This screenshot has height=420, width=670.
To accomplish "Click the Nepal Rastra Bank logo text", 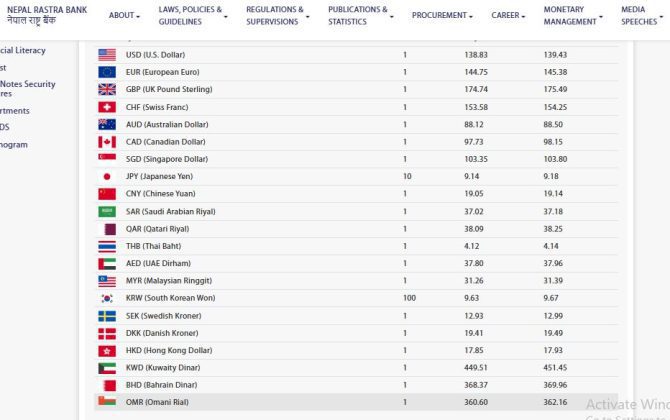I will (47, 15).
